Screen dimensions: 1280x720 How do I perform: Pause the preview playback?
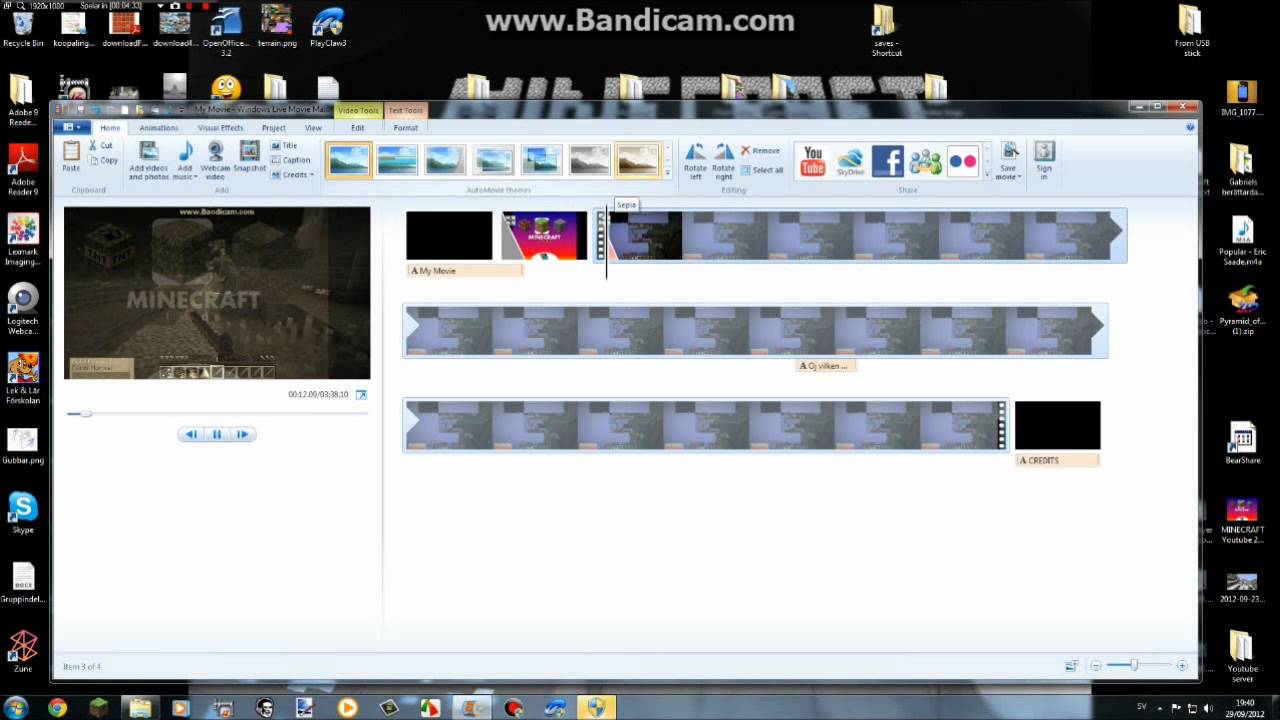pyautogui.click(x=217, y=434)
